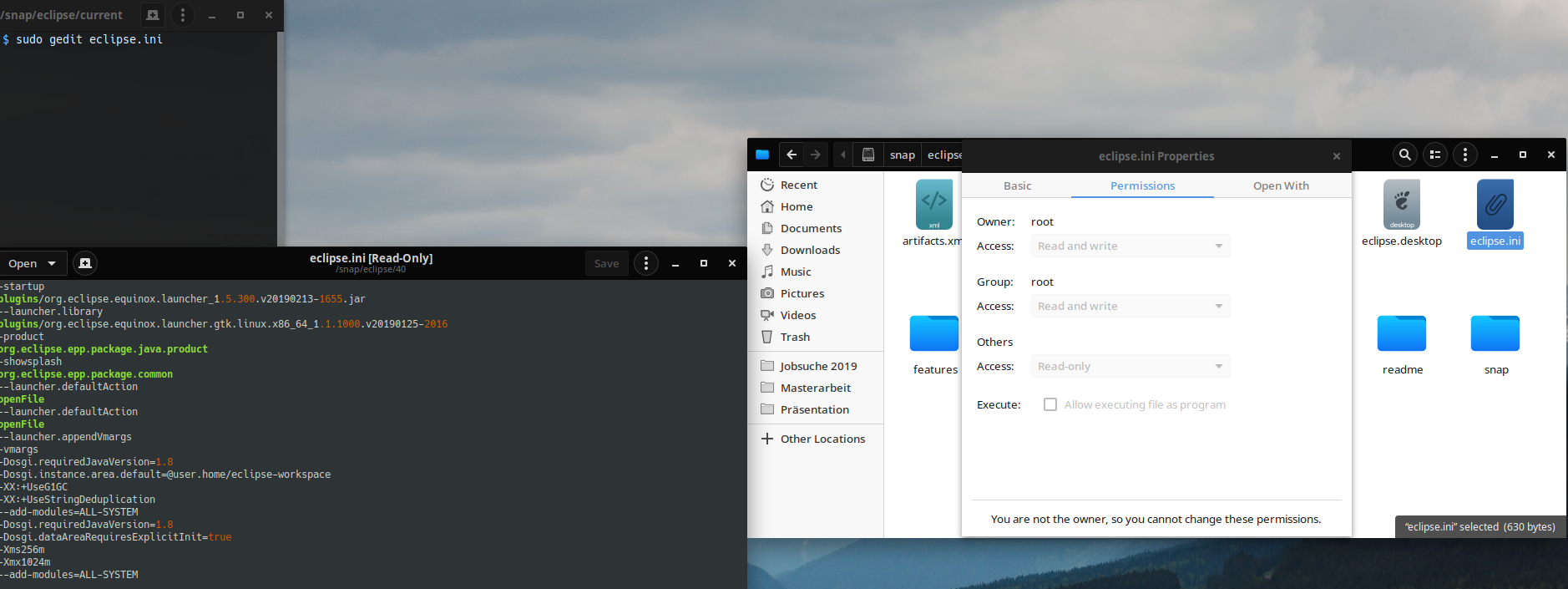Open the Group access dropdown

click(1130, 306)
